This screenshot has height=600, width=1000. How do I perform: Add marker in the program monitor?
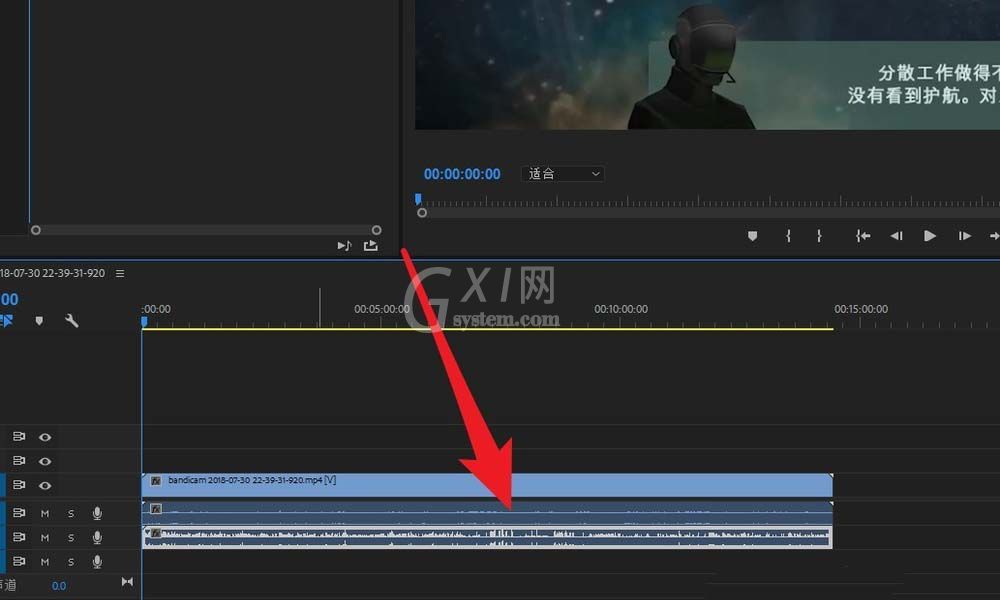coord(753,237)
